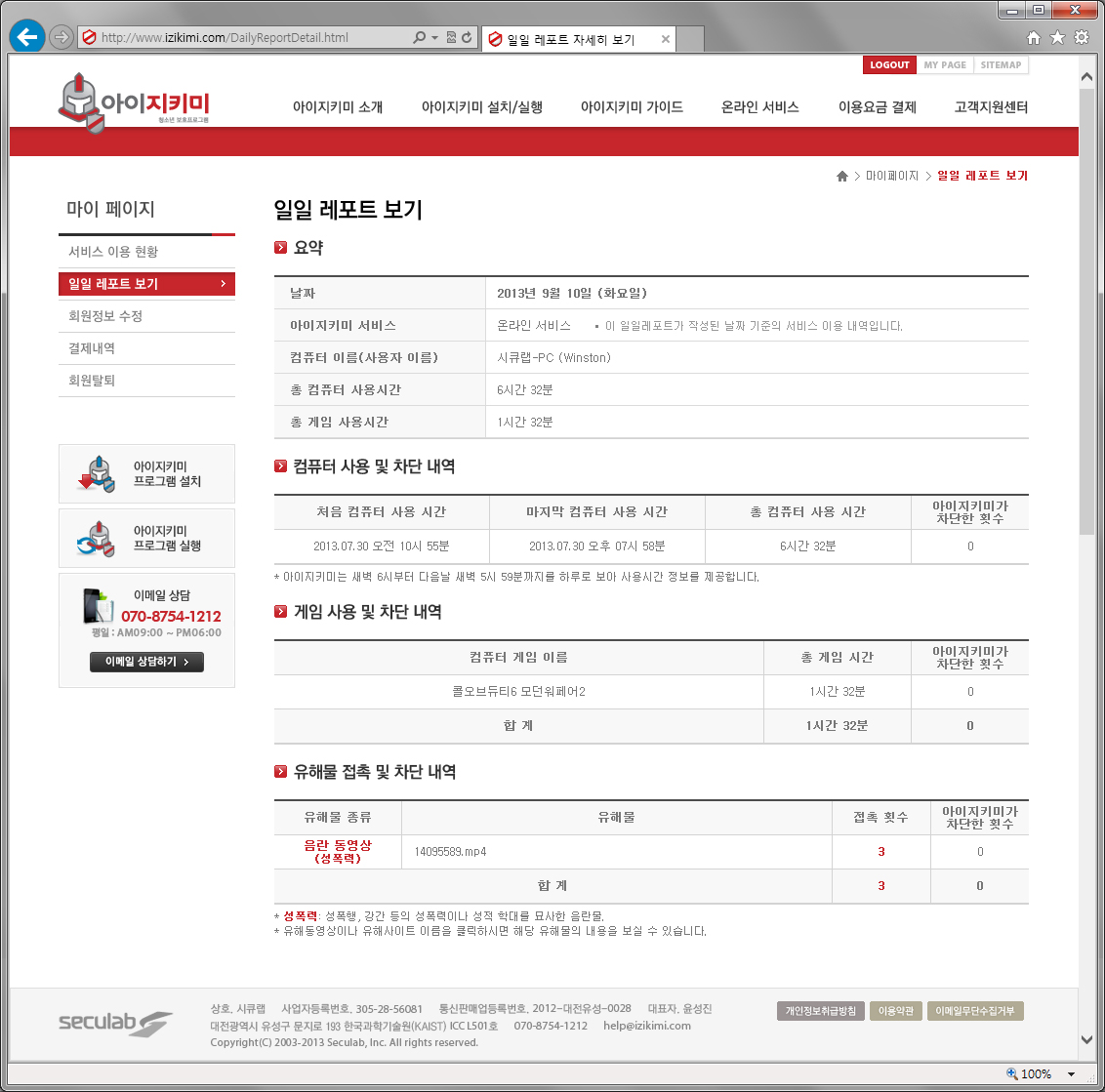This screenshot has height=1092, width=1105.
Task: Click the 아이지키미 knight logo
Action: click(x=134, y=101)
